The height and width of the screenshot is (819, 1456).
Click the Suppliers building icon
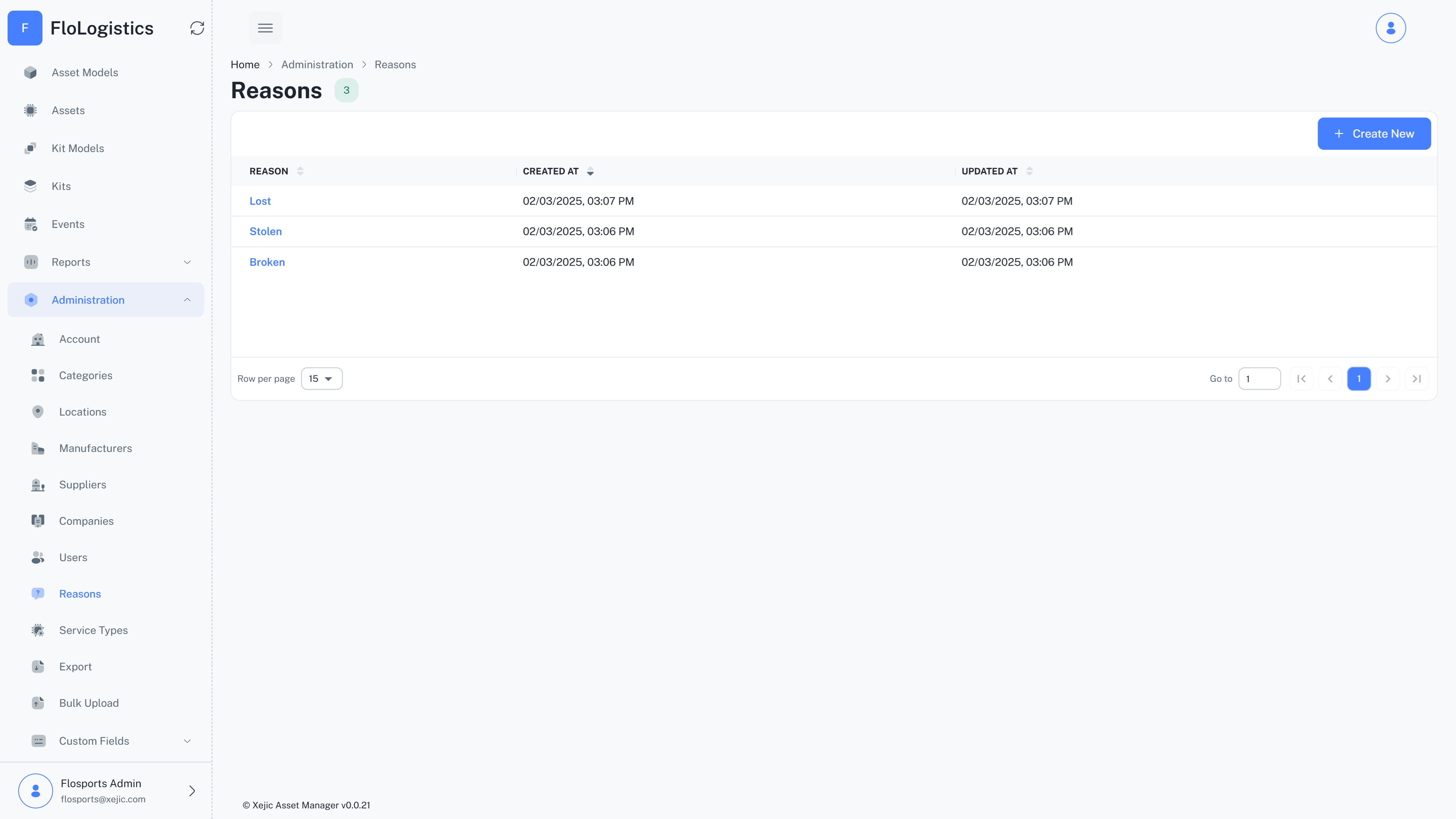click(38, 485)
